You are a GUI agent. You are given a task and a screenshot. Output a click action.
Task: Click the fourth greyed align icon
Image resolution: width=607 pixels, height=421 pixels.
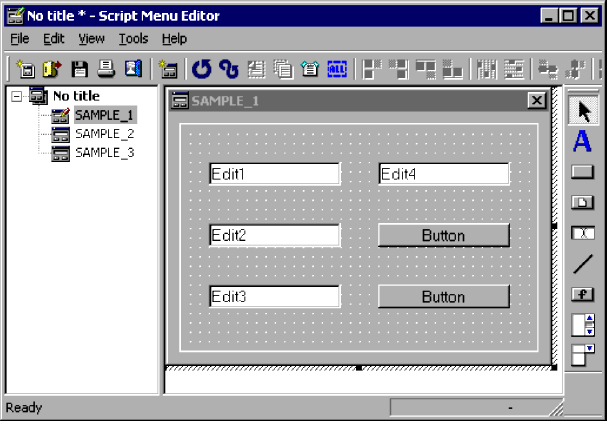coord(452,69)
